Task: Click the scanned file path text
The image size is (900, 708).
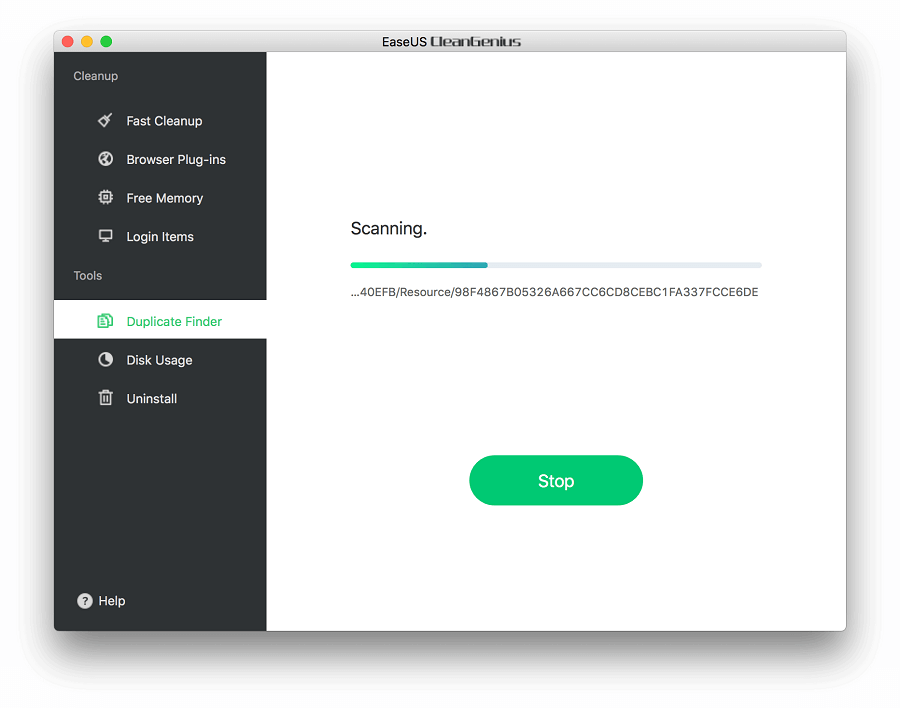Action: pos(554,292)
